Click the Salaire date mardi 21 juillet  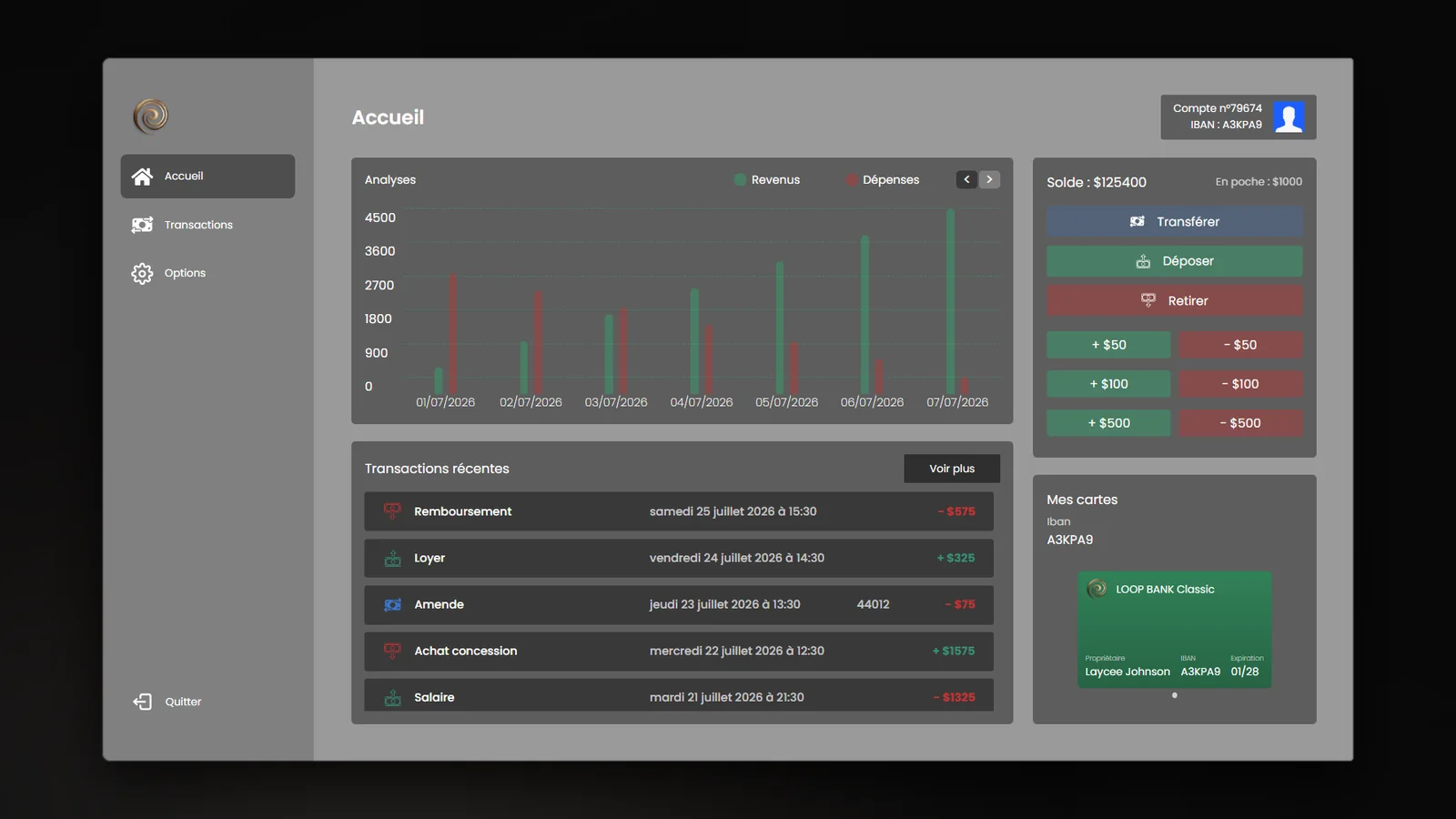[x=726, y=697]
